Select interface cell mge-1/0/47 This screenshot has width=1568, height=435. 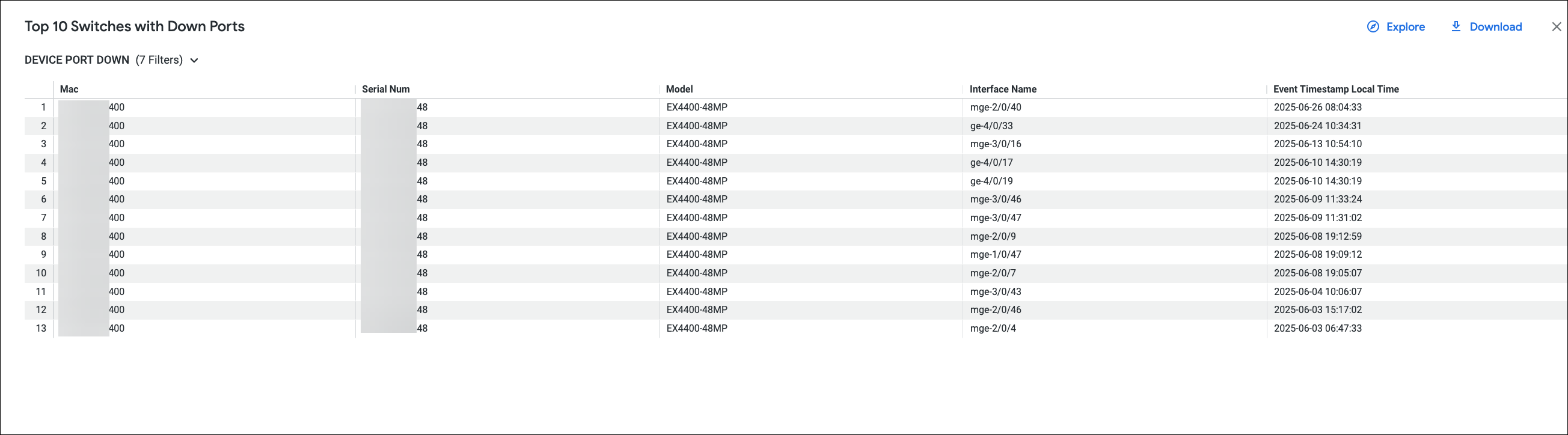pos(995,254)
